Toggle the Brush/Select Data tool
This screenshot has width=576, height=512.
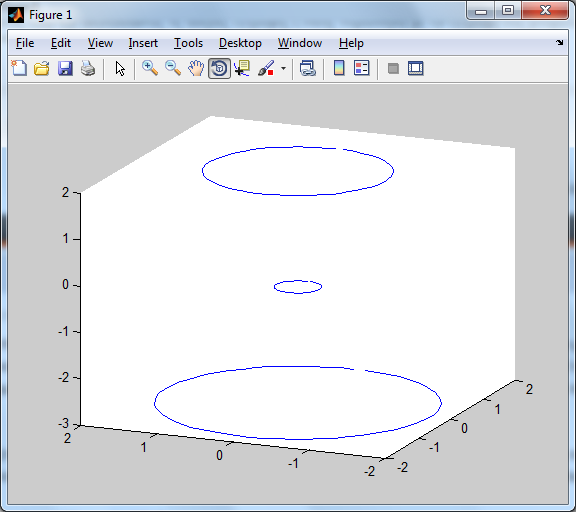pos(266,68)
